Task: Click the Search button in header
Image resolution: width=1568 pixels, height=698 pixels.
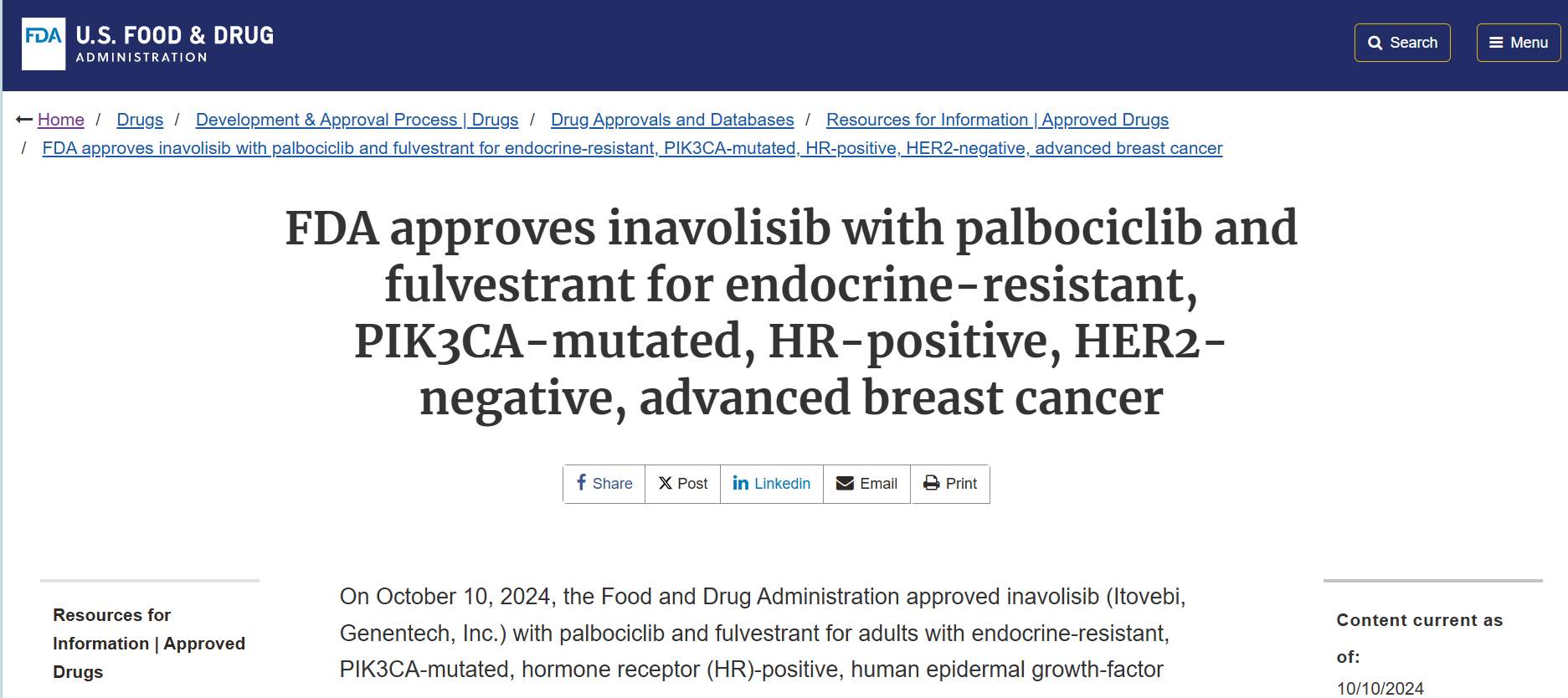Action: coord(1402,43)
